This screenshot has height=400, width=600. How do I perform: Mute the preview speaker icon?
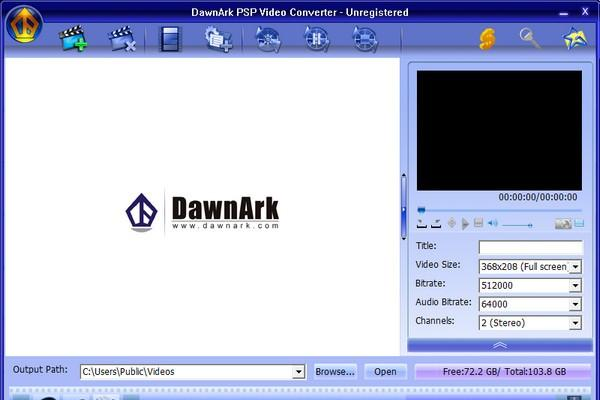(493, 223)
